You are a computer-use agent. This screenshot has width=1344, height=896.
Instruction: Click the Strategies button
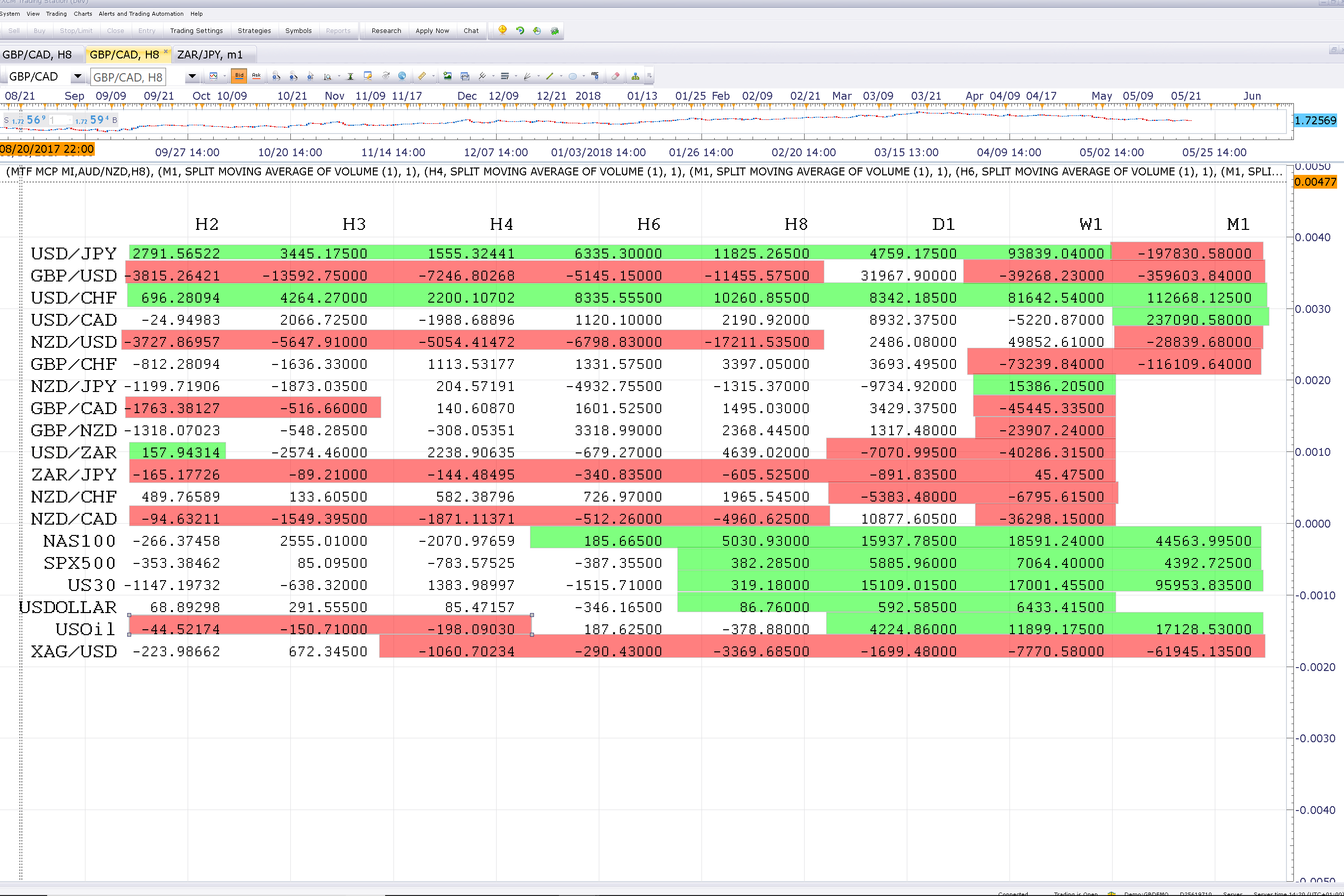[x=254, y=31]
